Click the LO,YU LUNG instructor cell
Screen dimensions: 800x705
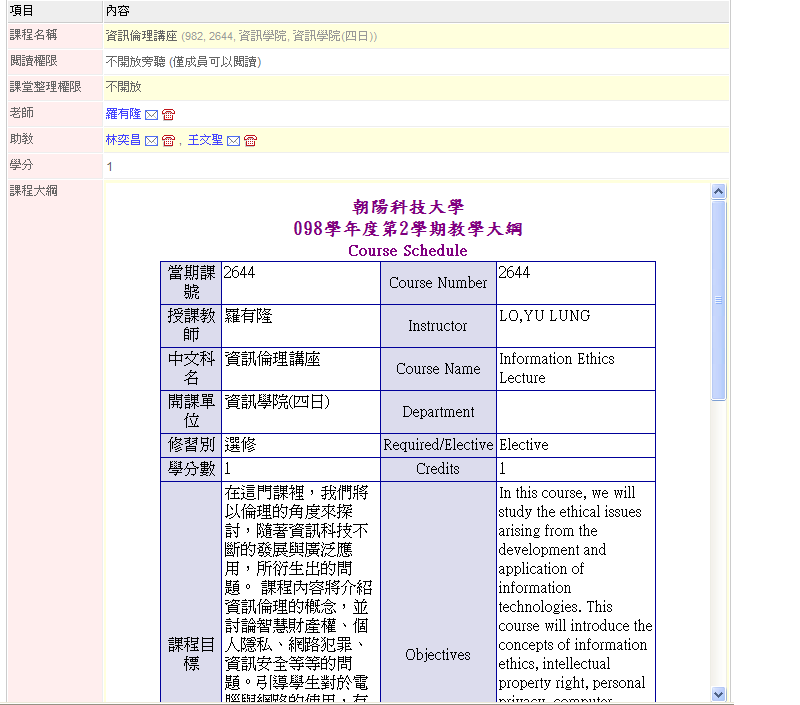tap(545, 316)
